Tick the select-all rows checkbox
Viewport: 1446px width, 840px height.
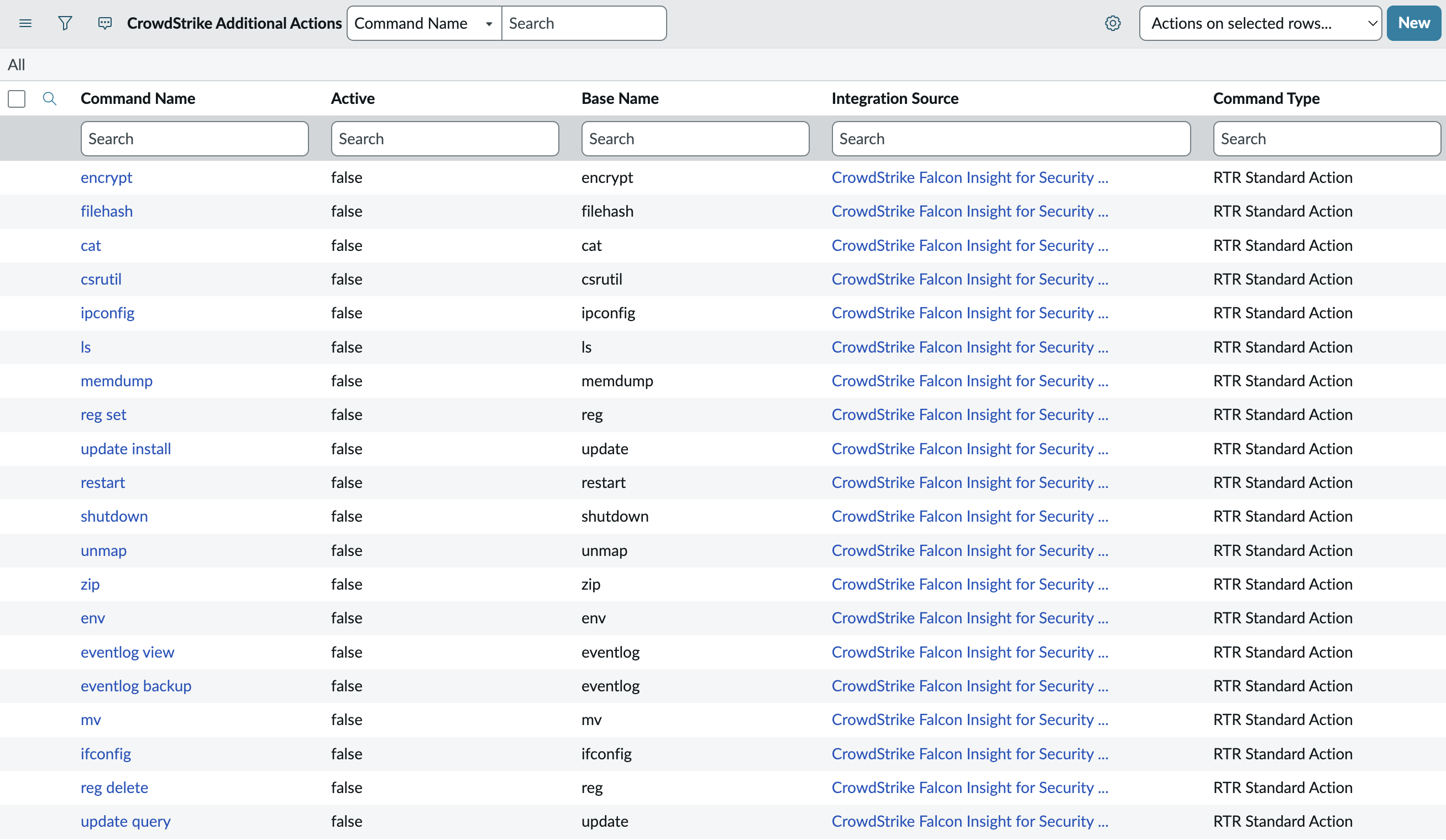17,99
